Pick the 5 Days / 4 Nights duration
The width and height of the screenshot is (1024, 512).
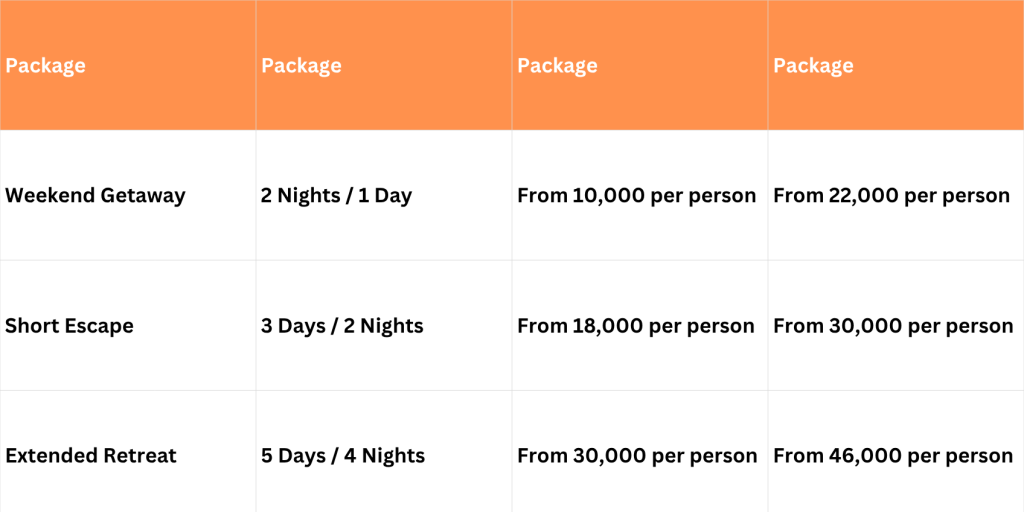point(343,456)
